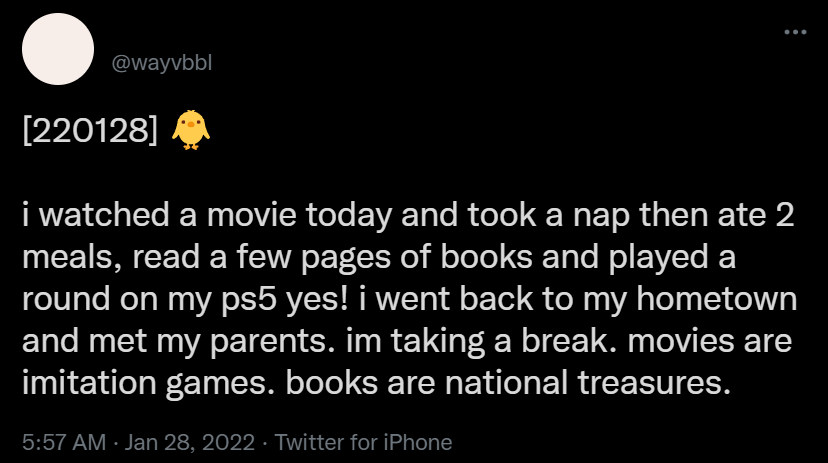
Task: Click the phrase "national treasures" in tweet
Action: 584,383
